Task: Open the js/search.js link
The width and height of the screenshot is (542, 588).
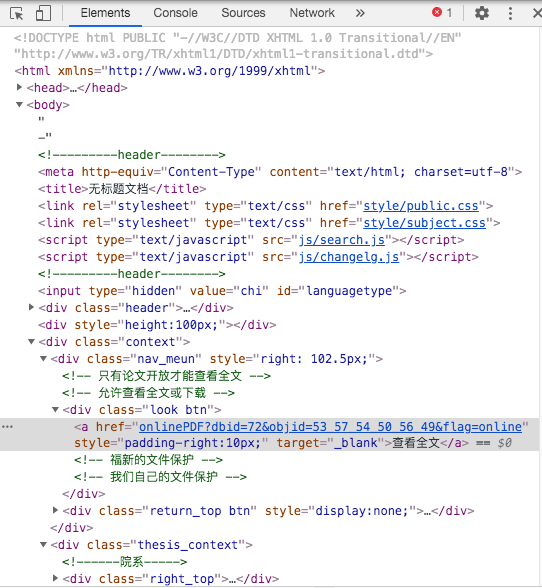Action: coord(341,240)
